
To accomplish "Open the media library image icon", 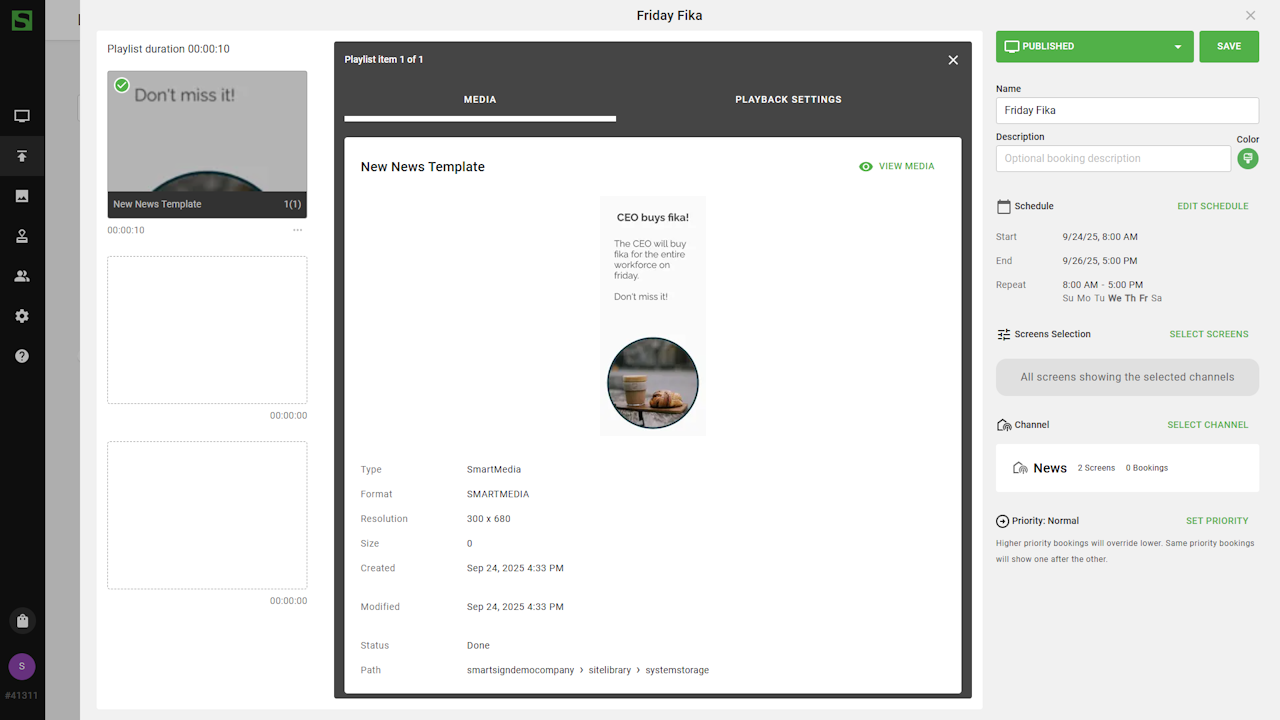I will pos(22,196).
